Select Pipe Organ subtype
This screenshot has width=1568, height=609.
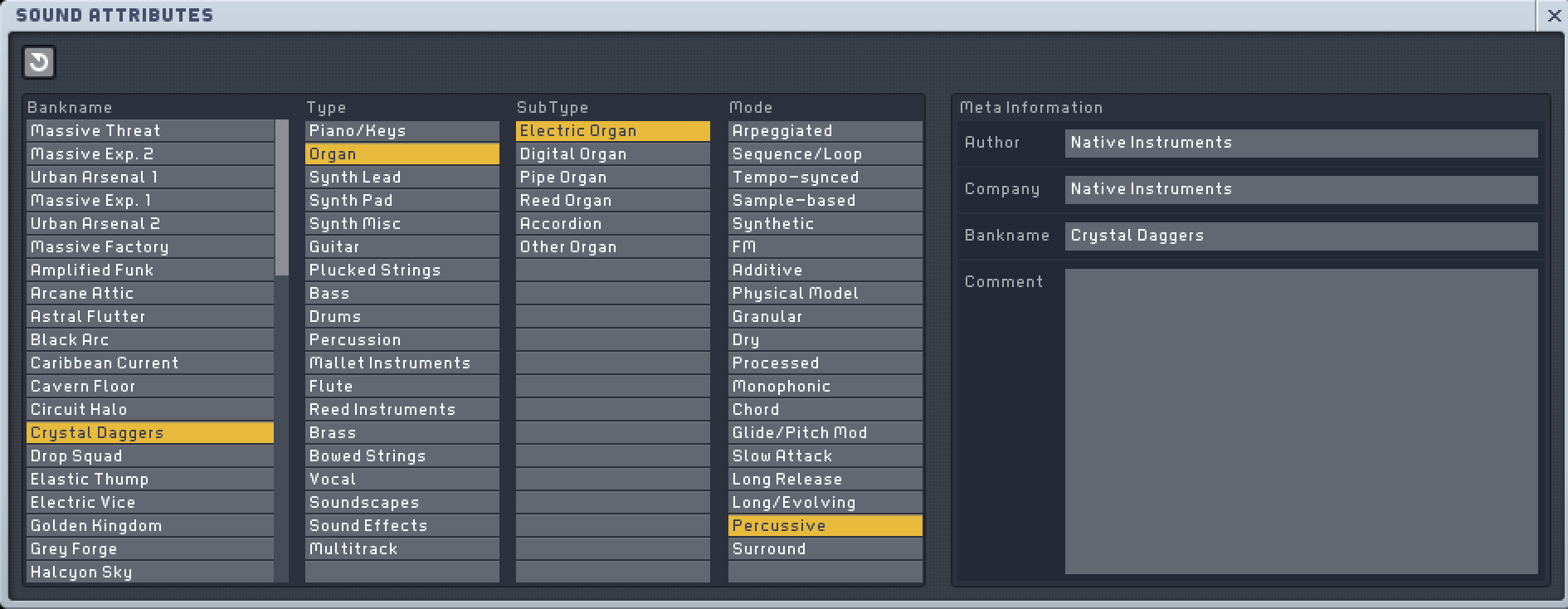click(x=612, y=177)
